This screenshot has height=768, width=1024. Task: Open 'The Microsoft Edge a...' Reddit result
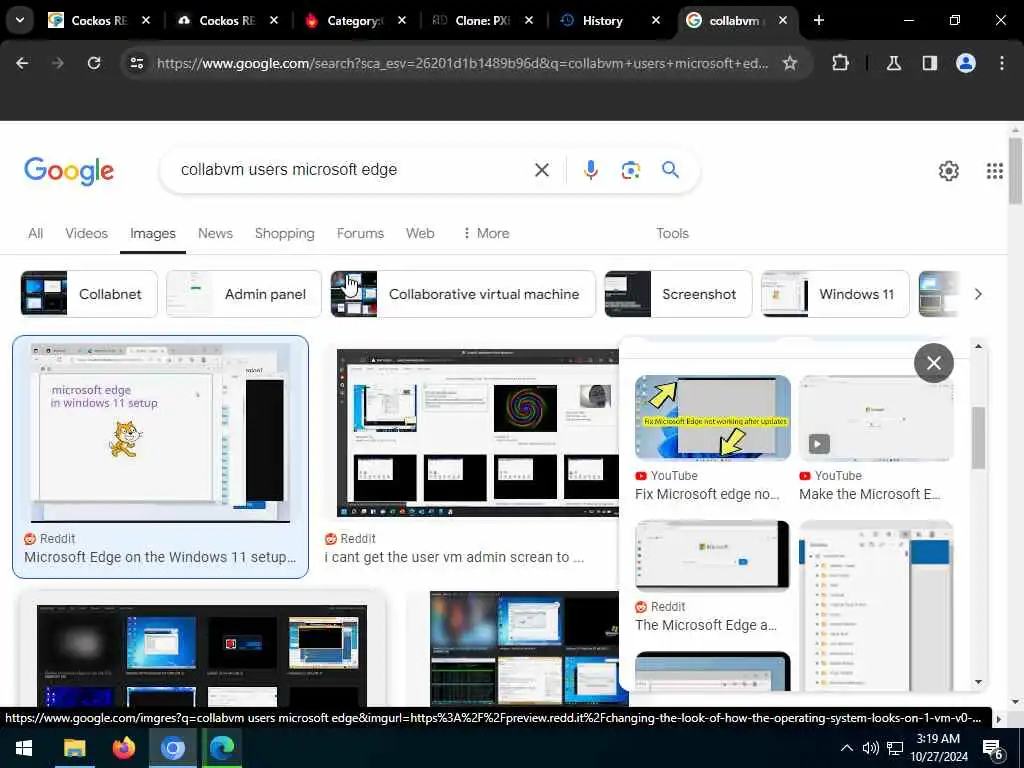pos(706,625)
